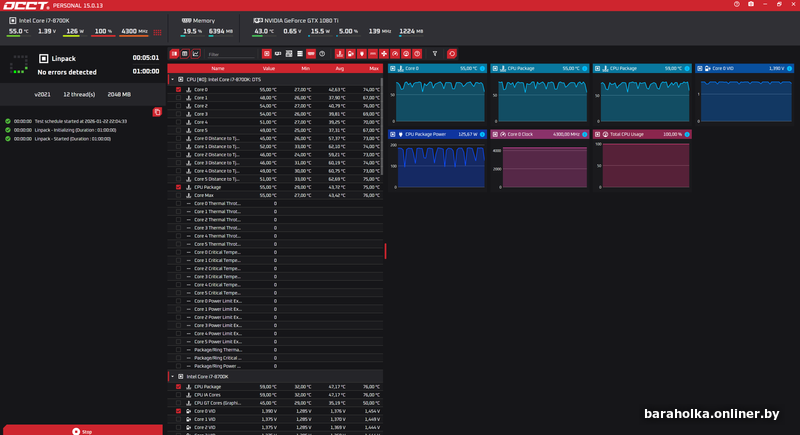The width and height of the screenshot is (800, 435).
Task: Uncheck the Core 0 temperature checkbox
Action: pyautogui.click(x=179, y=89)
